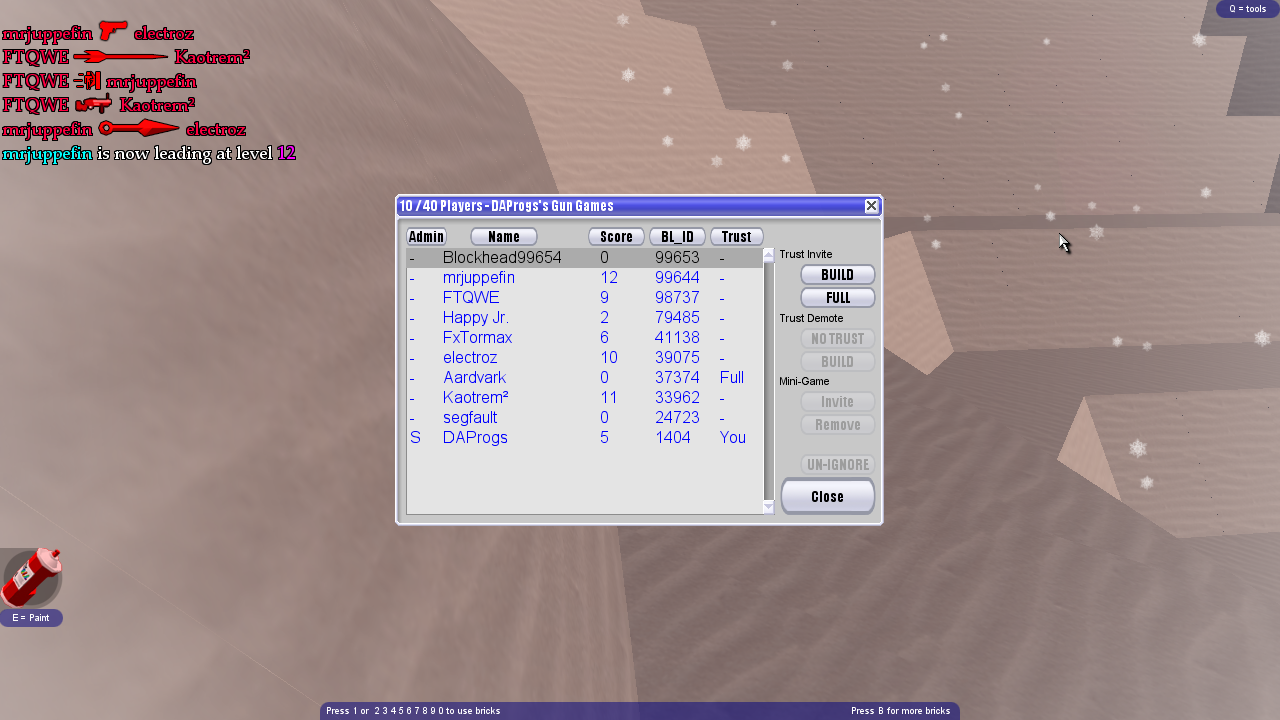Select player electroz in the list

tap(584, 358)
